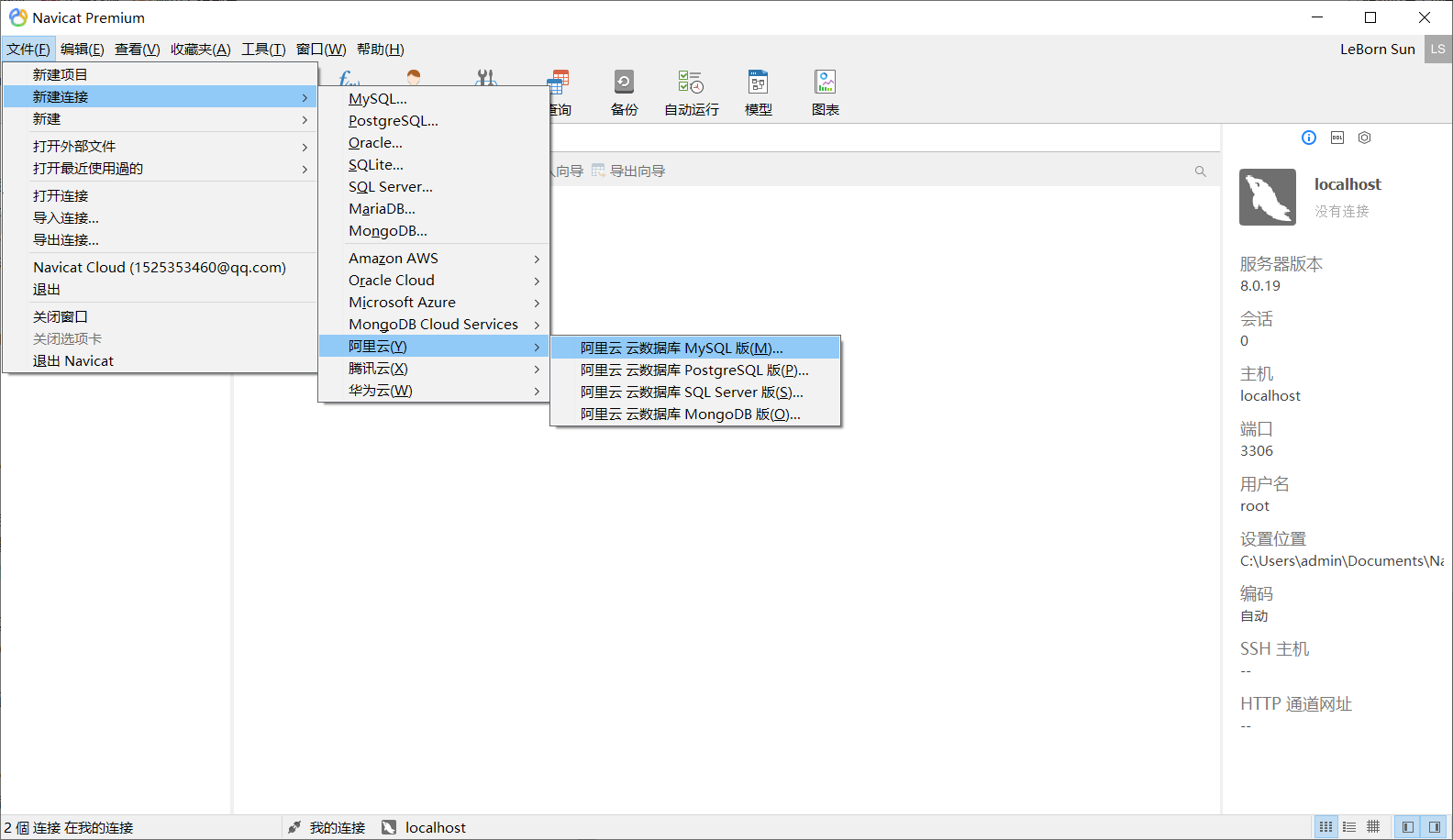The height and width of the screenshot is (840, 1453).
Task: Choose PostgreSQL connection type
Action: point(434,121)
